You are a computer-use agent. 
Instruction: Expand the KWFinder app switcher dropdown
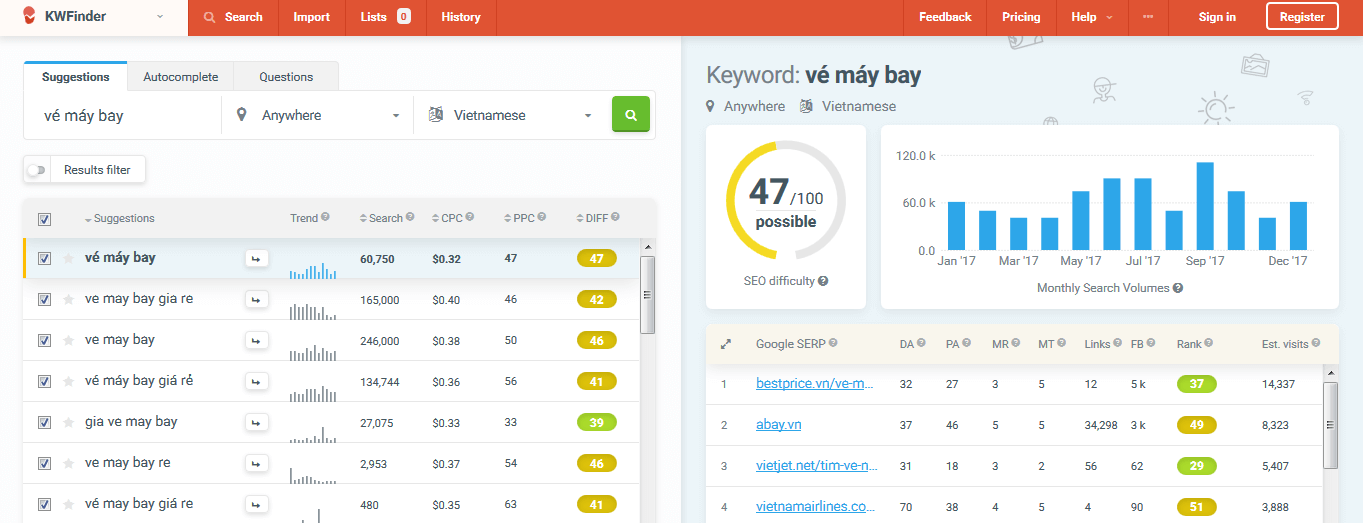click(x=160, y=17)
